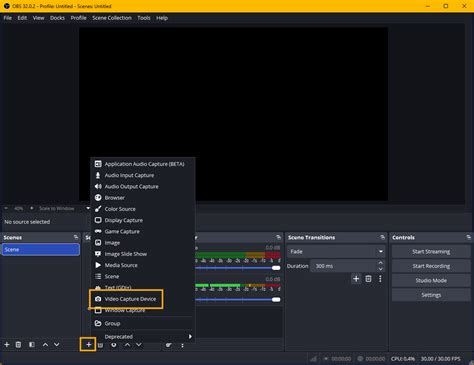Image resolution: width=474 pixels, height=365 pixels.
Task: Click the add source plus button
Action: pos(88,344)
